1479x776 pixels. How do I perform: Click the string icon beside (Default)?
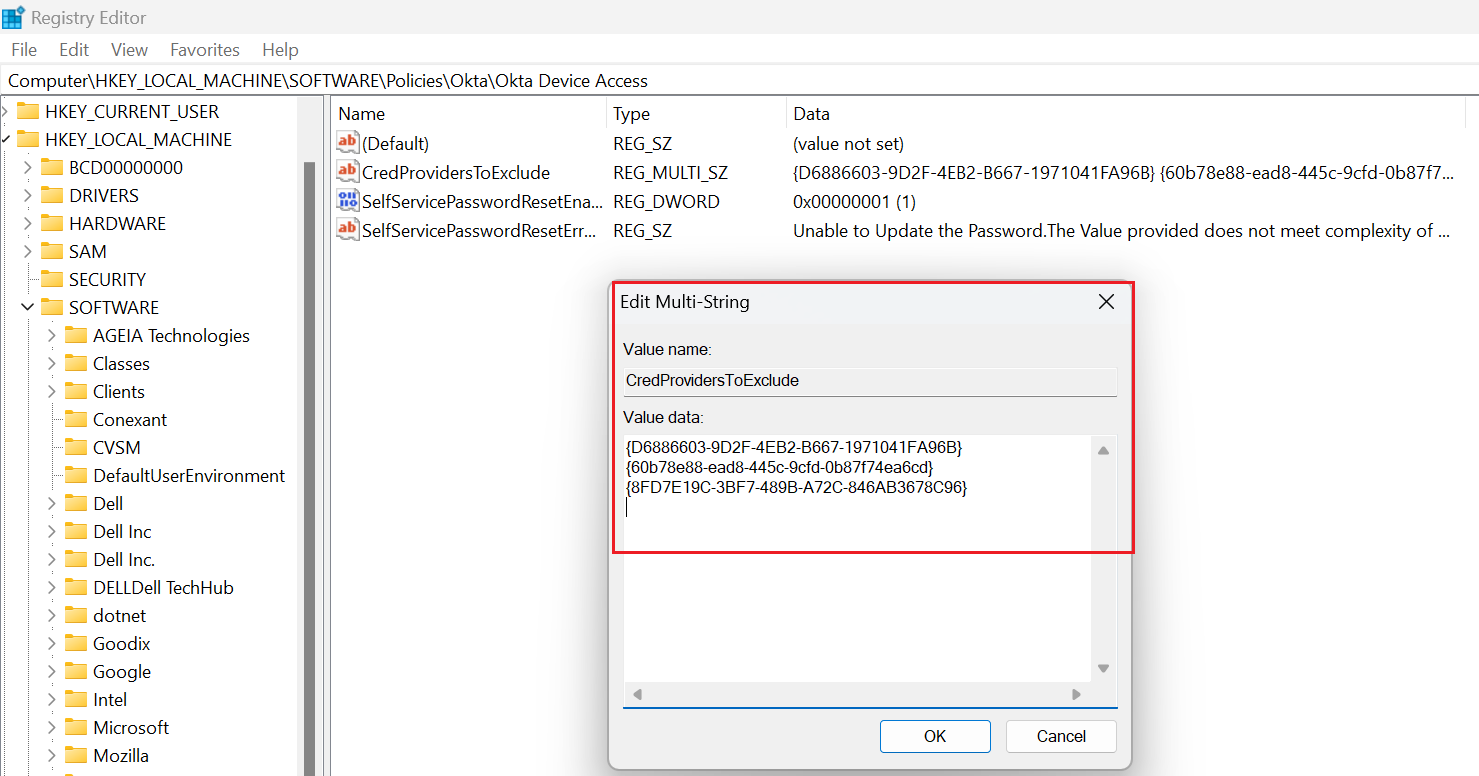[348, 143]
